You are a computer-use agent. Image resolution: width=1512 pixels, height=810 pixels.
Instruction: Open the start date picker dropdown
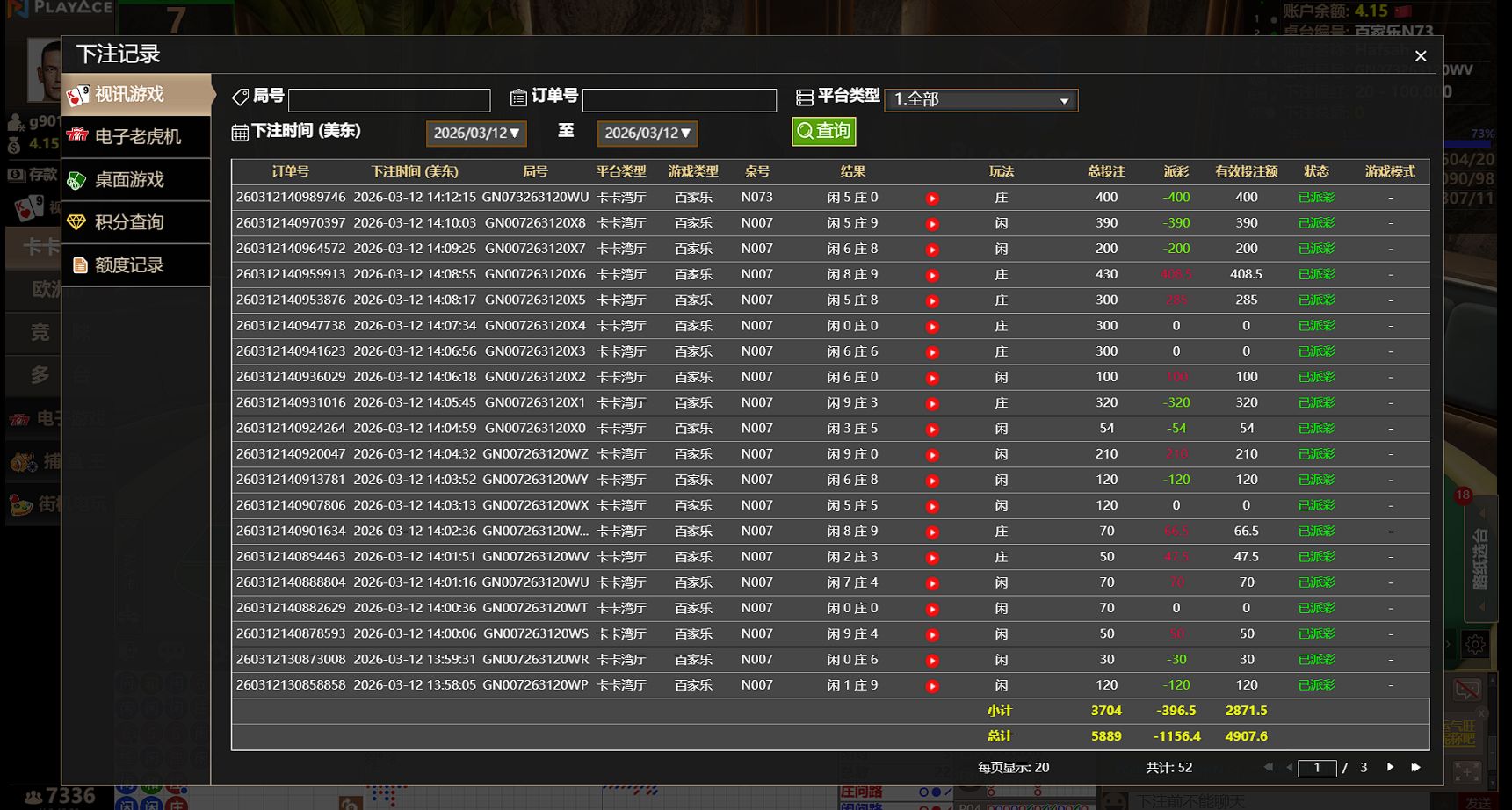pos(476,133)
